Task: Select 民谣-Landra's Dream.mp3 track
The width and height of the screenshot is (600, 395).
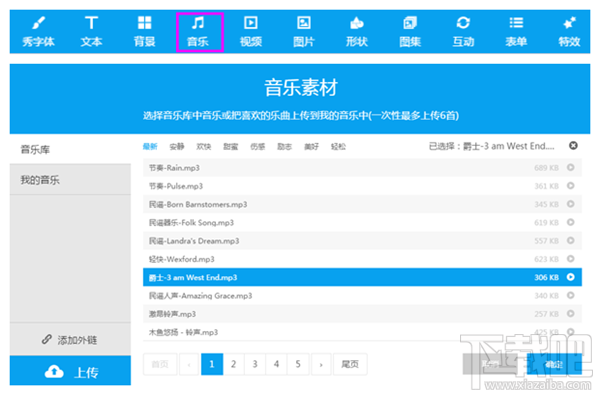Action: pos(362,241)
